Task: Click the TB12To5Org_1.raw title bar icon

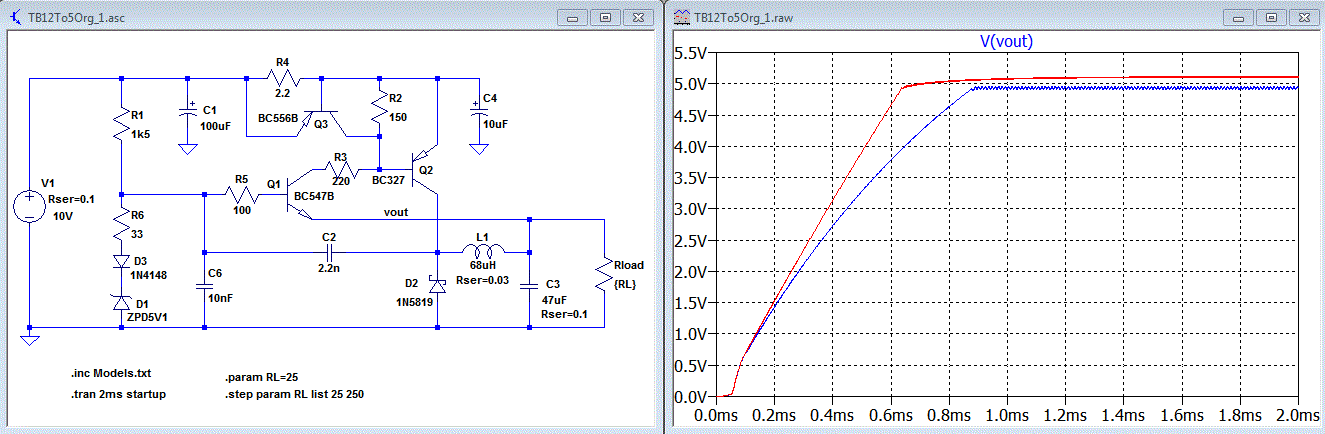Action: [682, 17]
